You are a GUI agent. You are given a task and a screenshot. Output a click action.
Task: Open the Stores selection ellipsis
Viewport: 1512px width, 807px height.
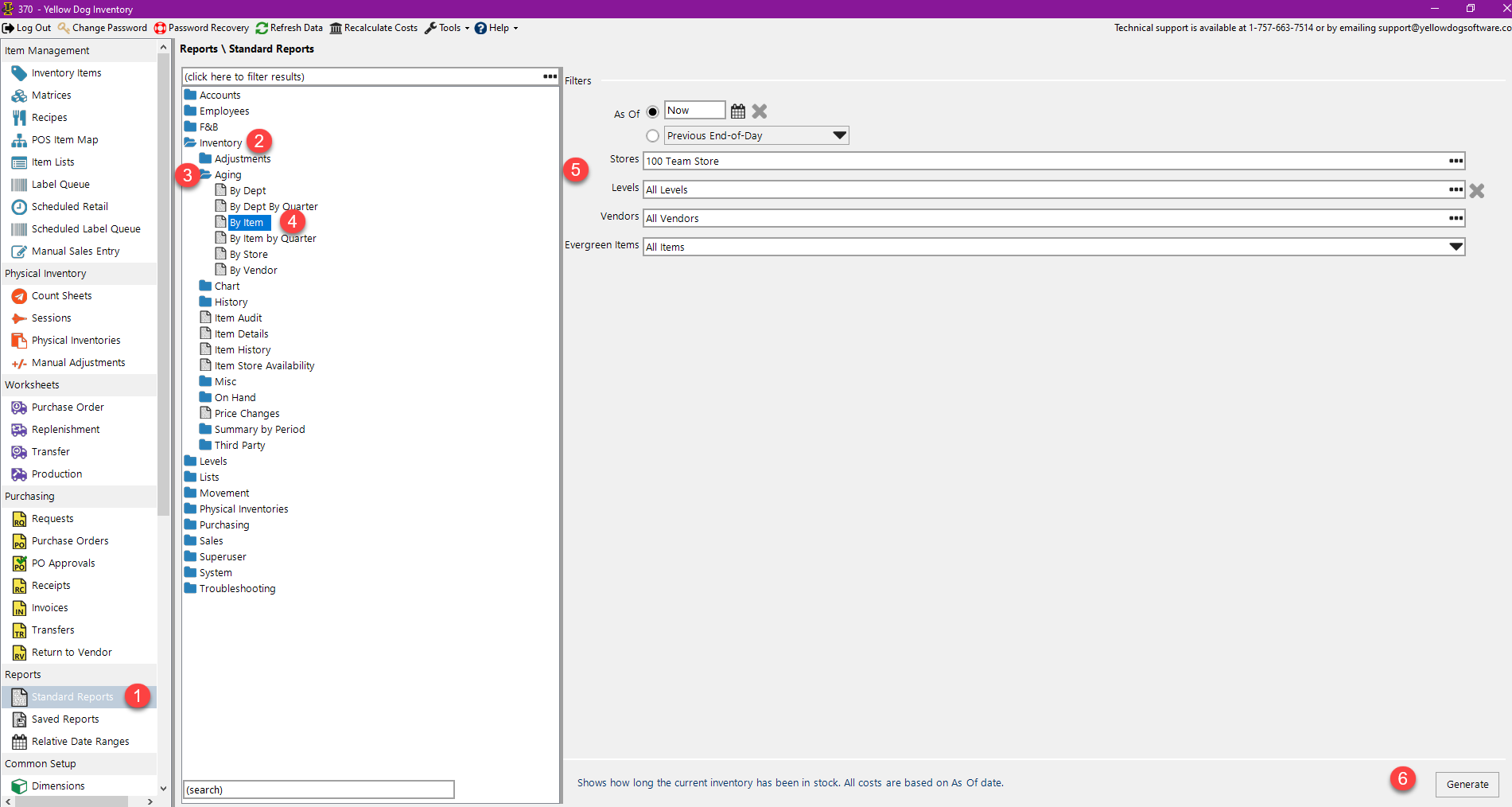pyautogui.click(x=1456, y=161)
